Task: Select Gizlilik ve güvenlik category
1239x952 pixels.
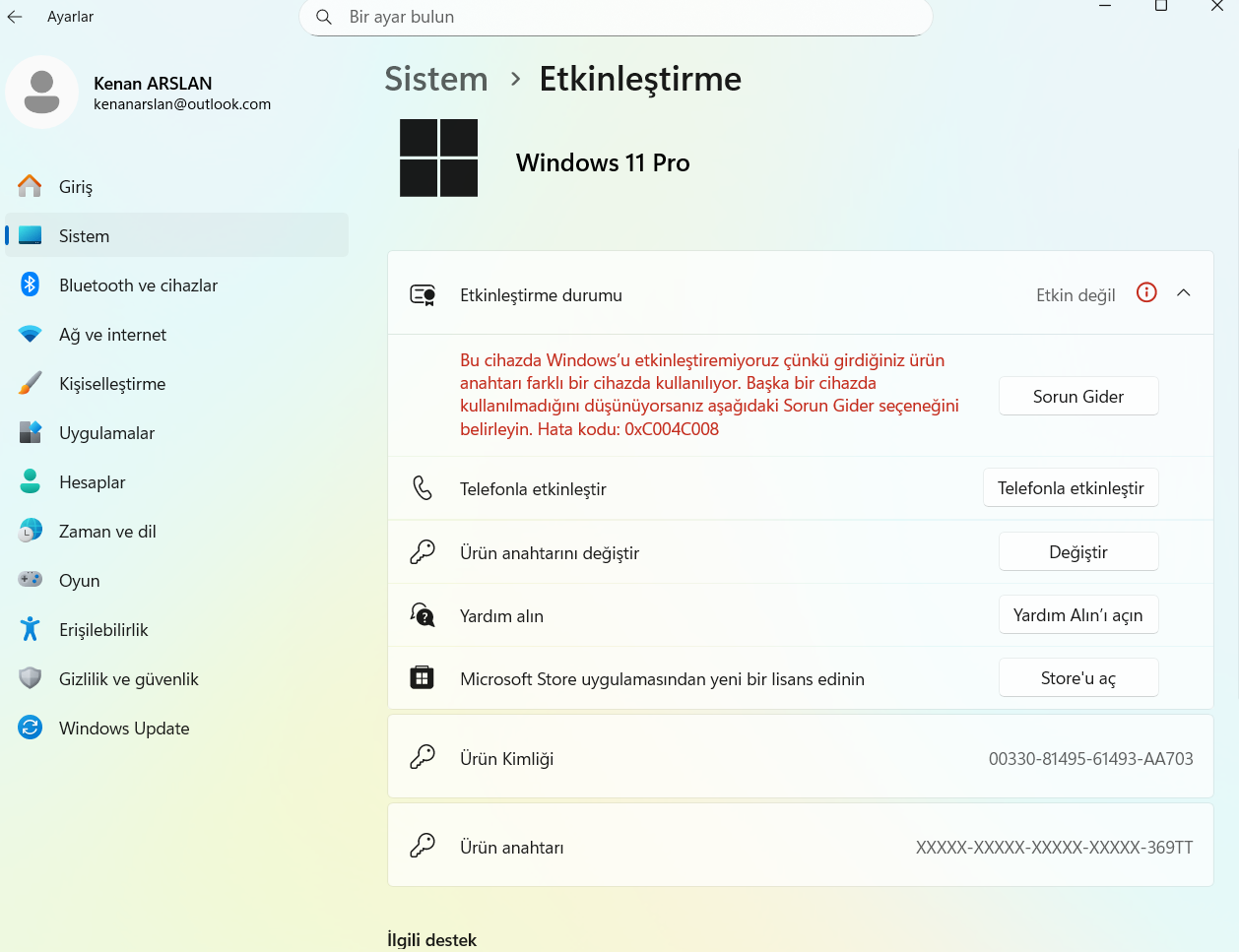Action: pos(177,678)
